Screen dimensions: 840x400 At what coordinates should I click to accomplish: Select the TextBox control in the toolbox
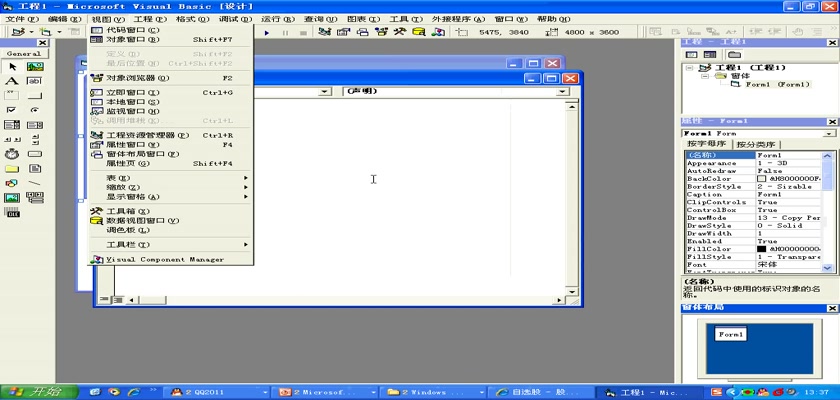pos(35,81)
